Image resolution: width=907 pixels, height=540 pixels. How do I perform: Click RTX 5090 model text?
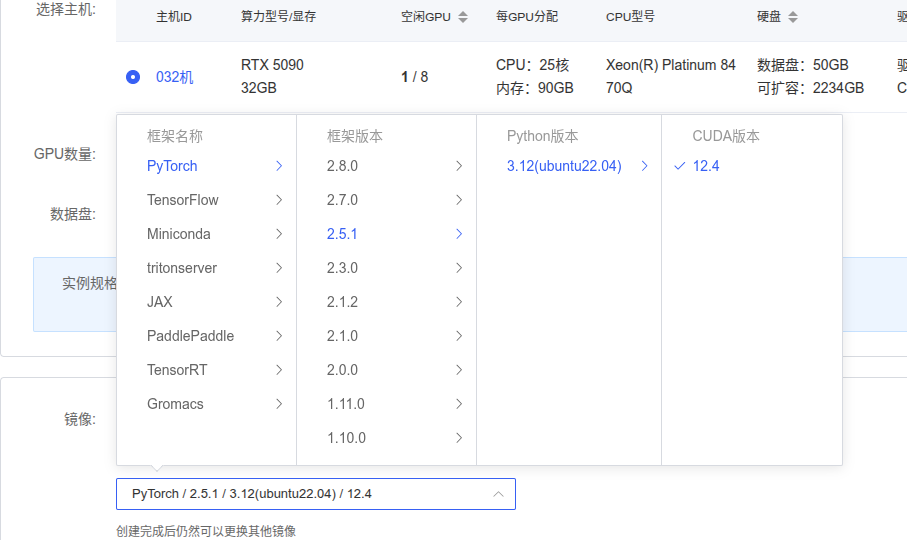pos(272,65)
